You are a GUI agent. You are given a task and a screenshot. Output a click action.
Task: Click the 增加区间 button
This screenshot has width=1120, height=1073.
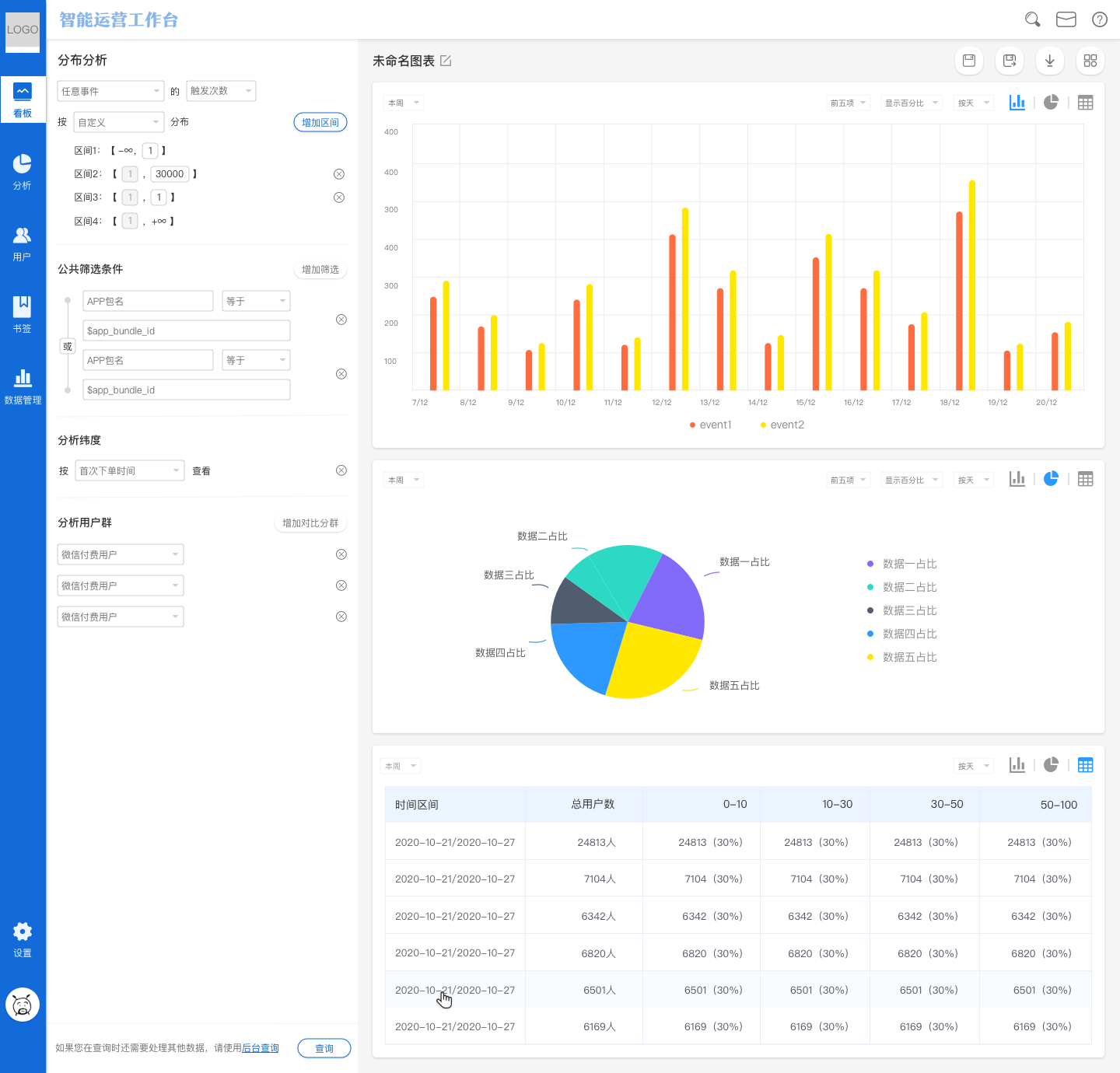coord(320,122)
